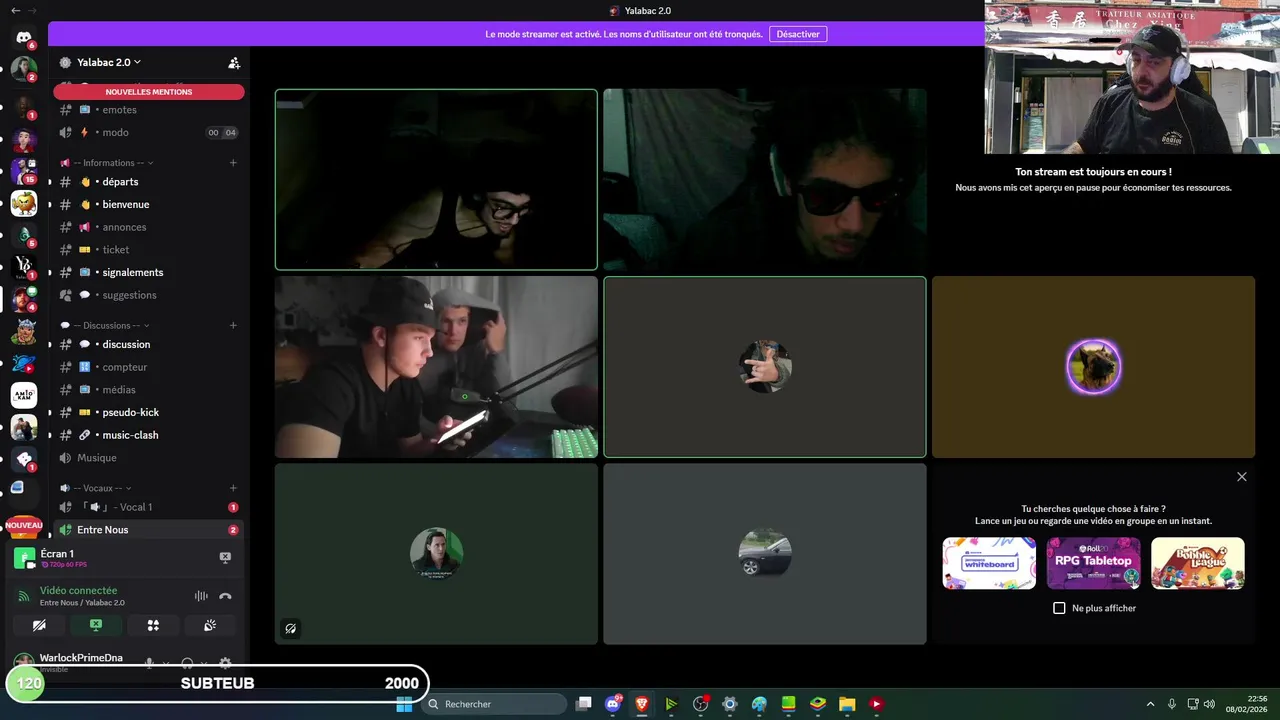
Task: Open the Whiteboard activity card
Action: click(989, 563)
